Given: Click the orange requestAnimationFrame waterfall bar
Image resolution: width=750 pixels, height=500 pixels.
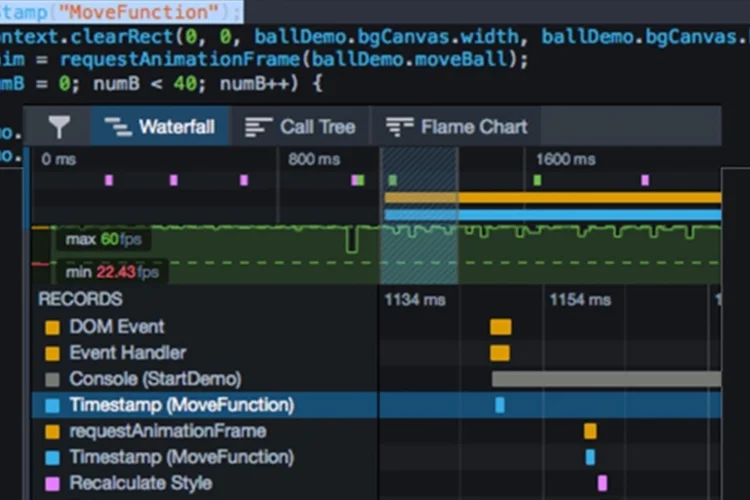Looking at the screenshot, I should (590, 431).
